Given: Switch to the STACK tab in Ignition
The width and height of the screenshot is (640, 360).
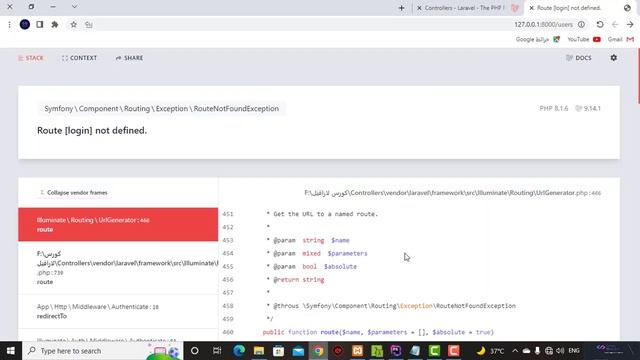Looking at the screenshot, I should pos(31,58).
